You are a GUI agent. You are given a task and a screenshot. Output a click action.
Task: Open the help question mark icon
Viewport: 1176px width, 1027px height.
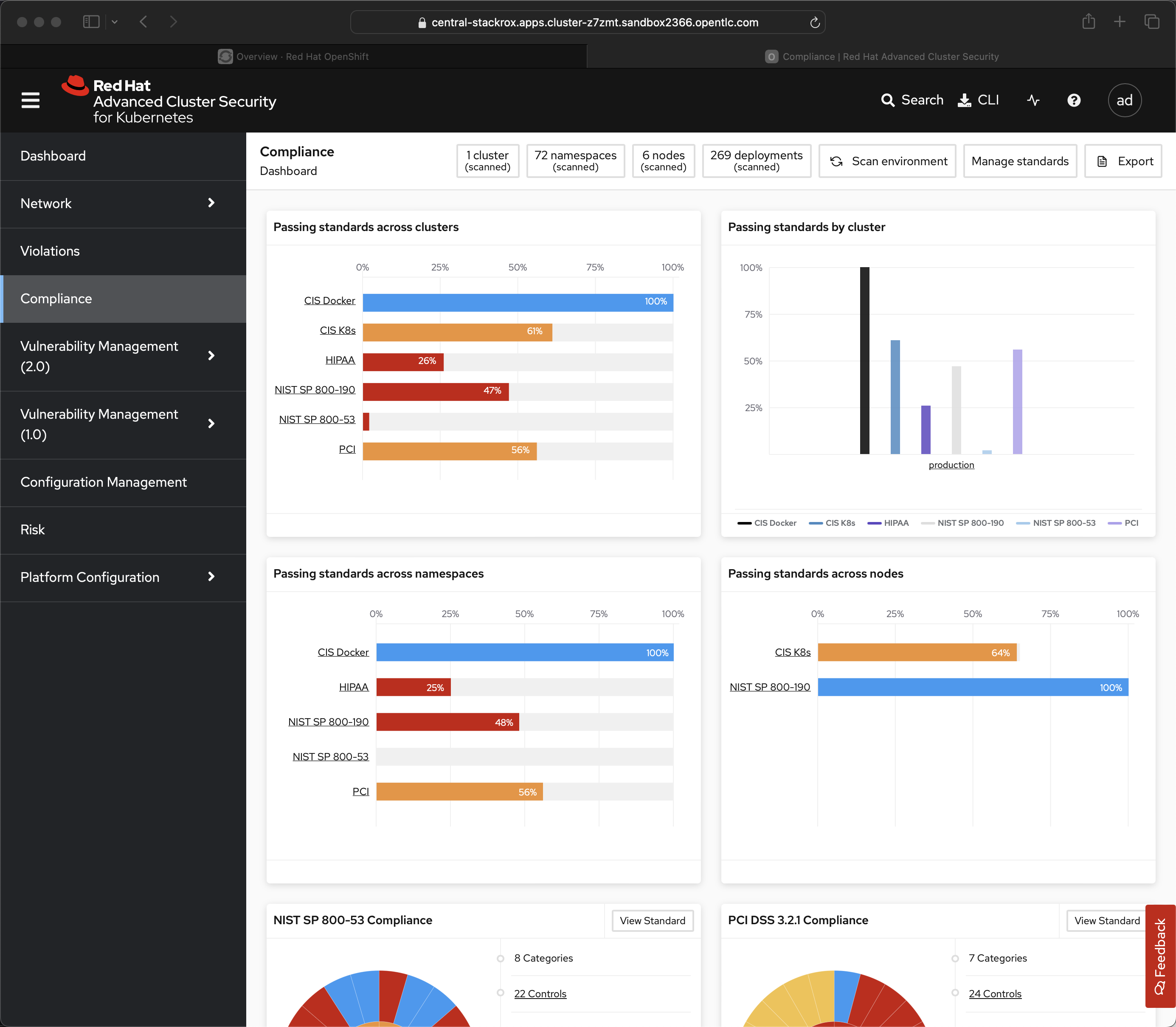point(1073,100)
